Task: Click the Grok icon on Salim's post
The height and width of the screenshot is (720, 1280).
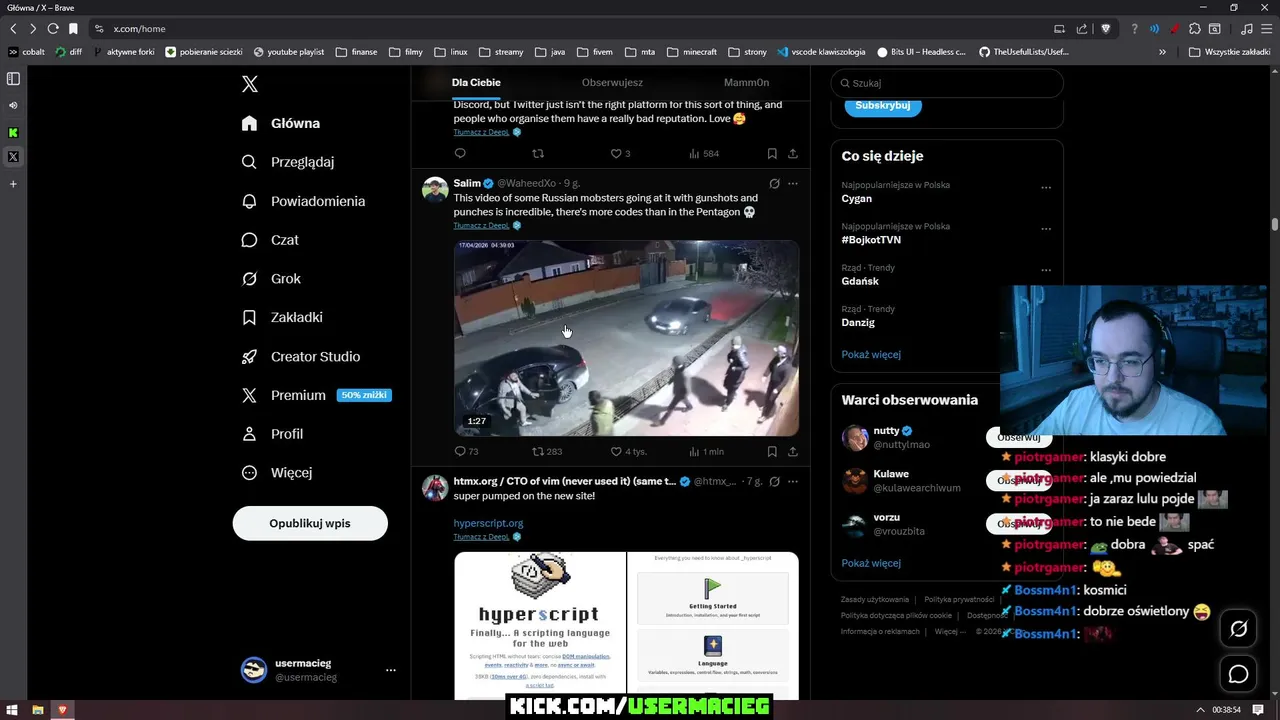Action: click(774, 184)
